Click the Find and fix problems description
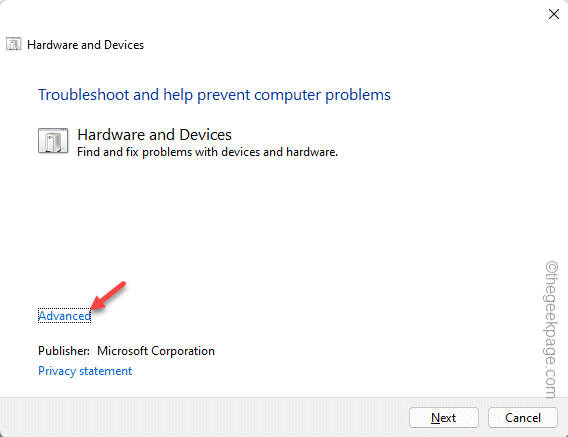The width and height of the screenshot is (568, 437). pyautogui.click(x=208, y=152)
